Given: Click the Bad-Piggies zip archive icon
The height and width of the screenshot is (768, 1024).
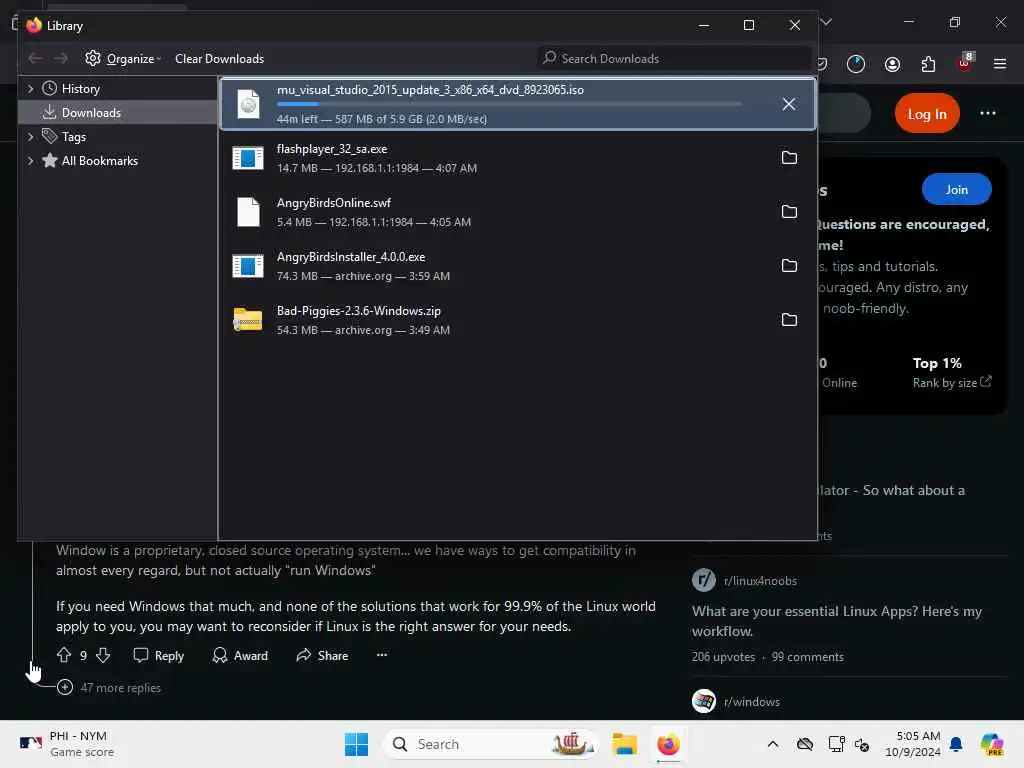Looking at the screenshot, I should click(248, 320).
